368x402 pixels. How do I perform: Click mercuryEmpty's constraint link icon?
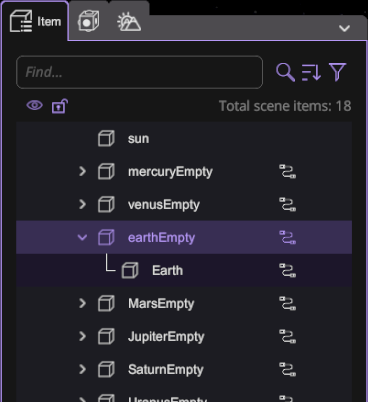[x=287, y=172]
